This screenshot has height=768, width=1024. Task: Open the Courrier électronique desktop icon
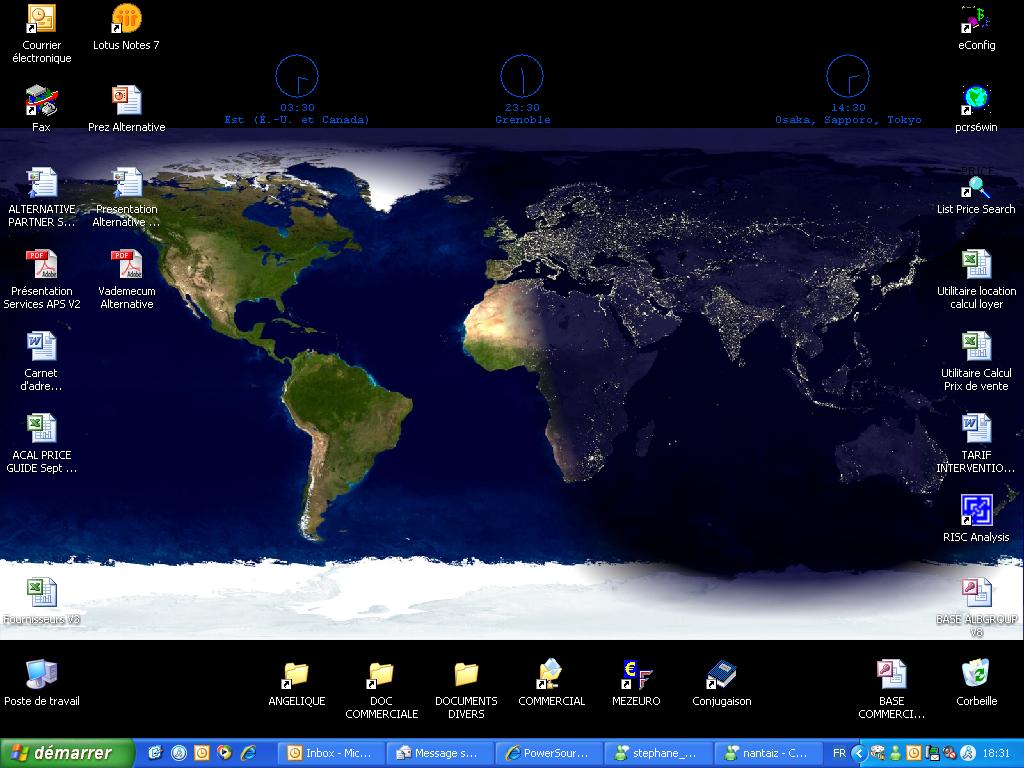pos(41,20)
